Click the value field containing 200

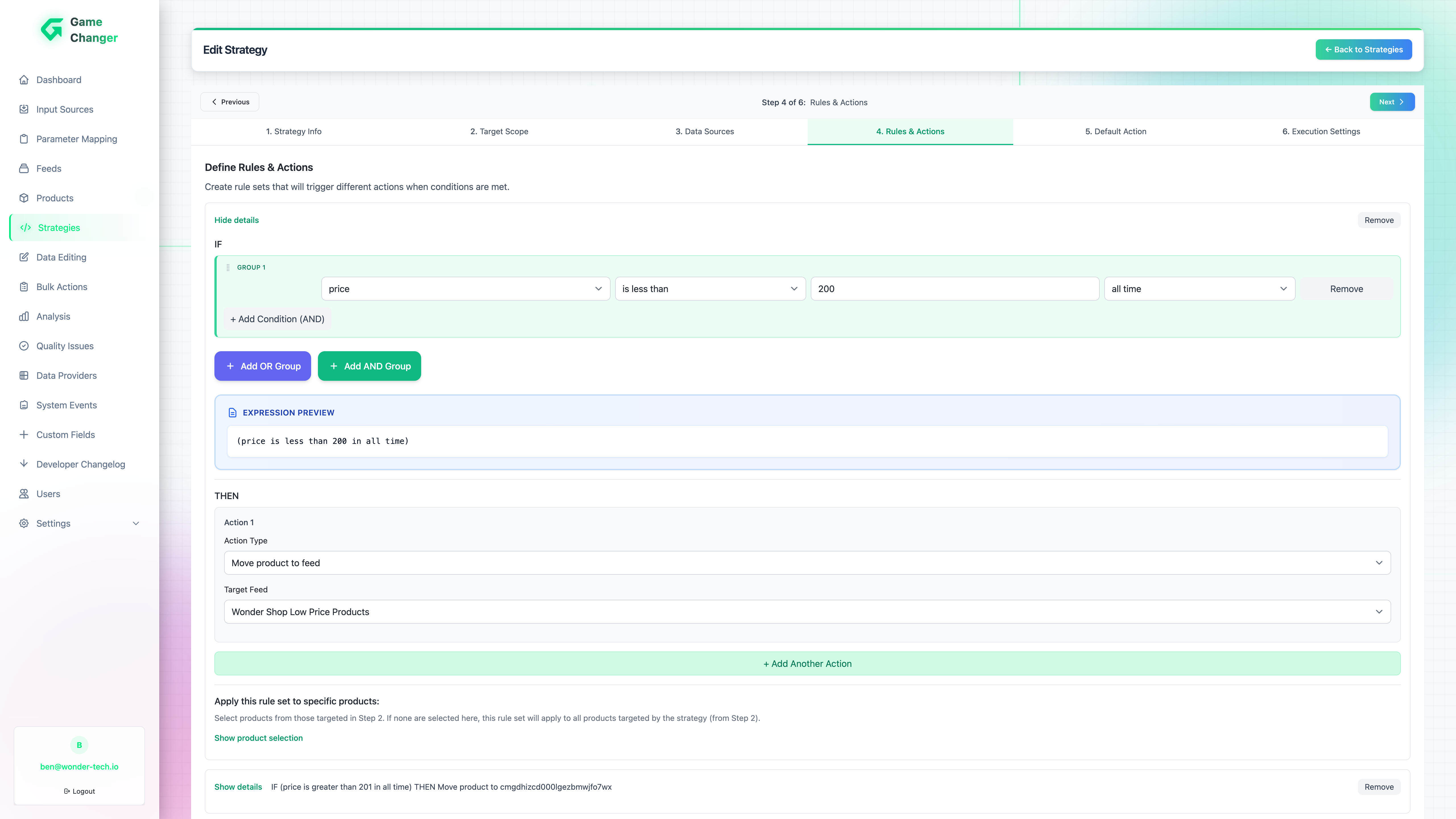tap(954, 289)
